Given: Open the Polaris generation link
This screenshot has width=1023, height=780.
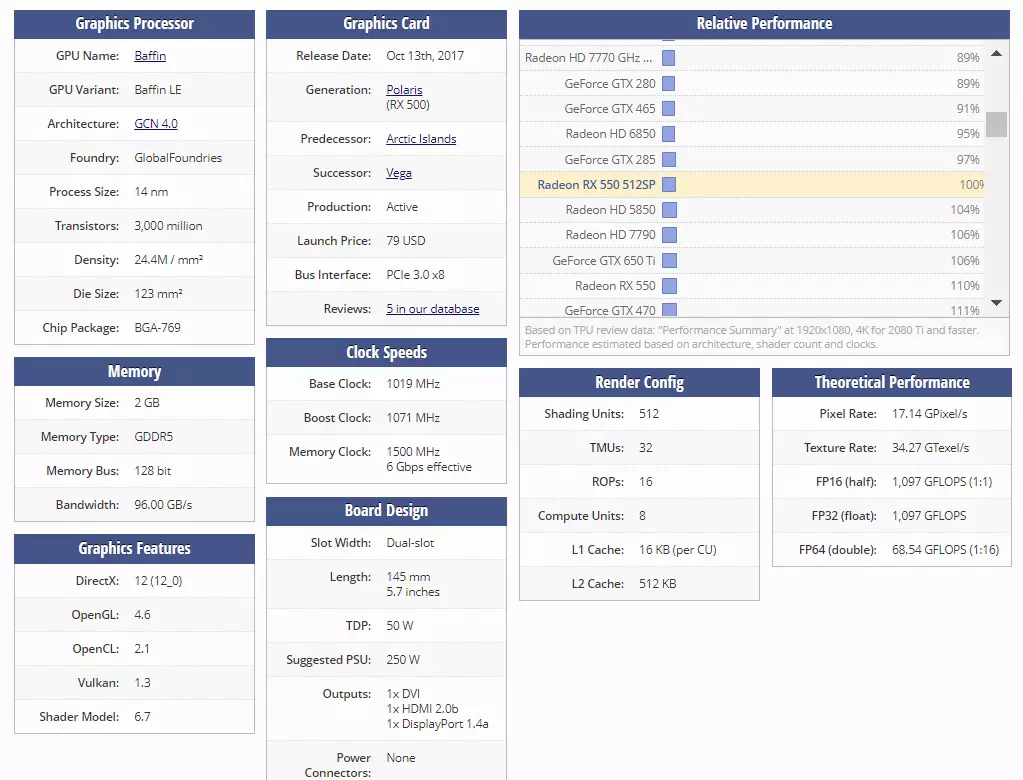Looking at the screenshot, I should point(404,90).
